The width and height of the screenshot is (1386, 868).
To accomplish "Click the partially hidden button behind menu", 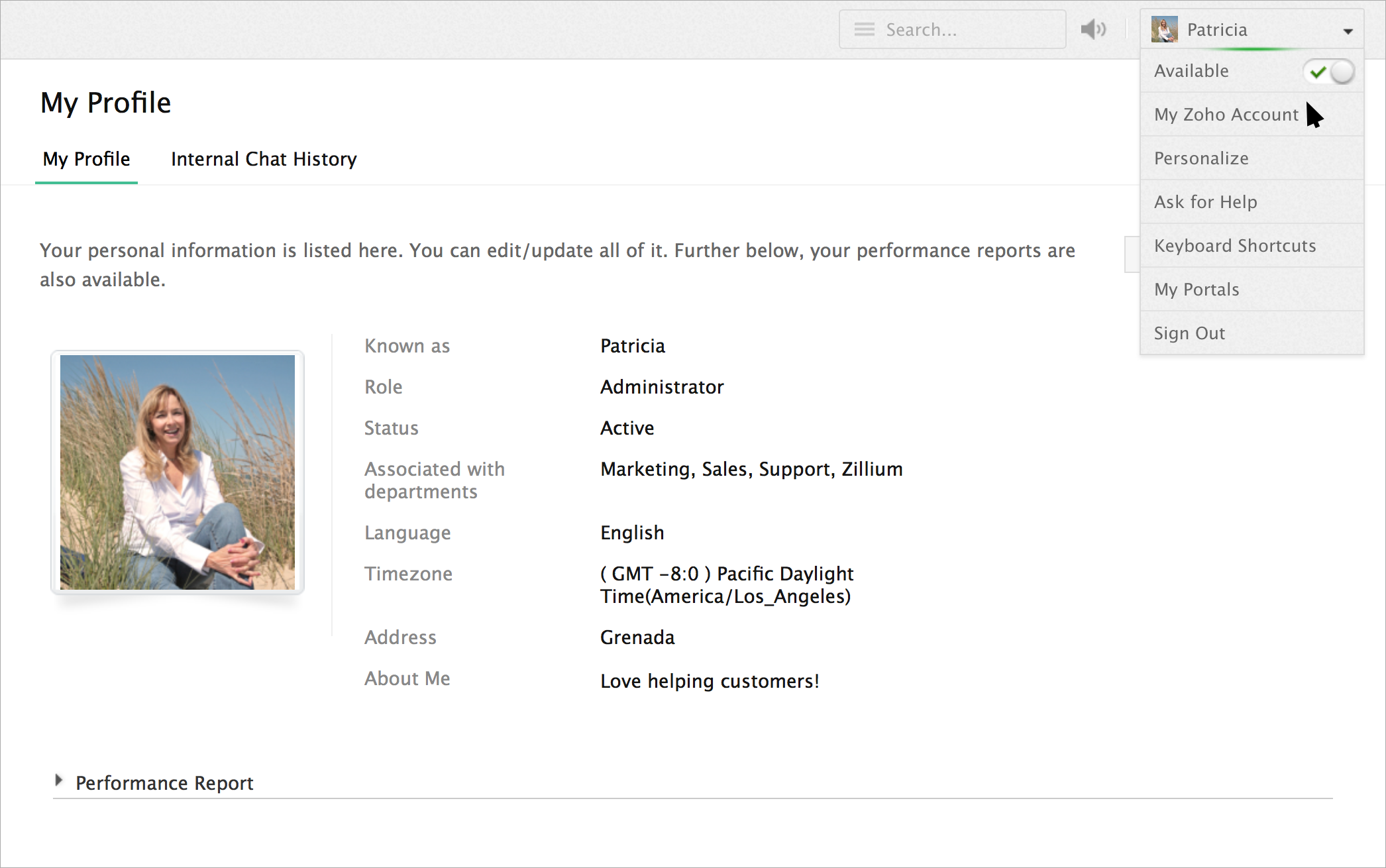I will coord(1132,254).
